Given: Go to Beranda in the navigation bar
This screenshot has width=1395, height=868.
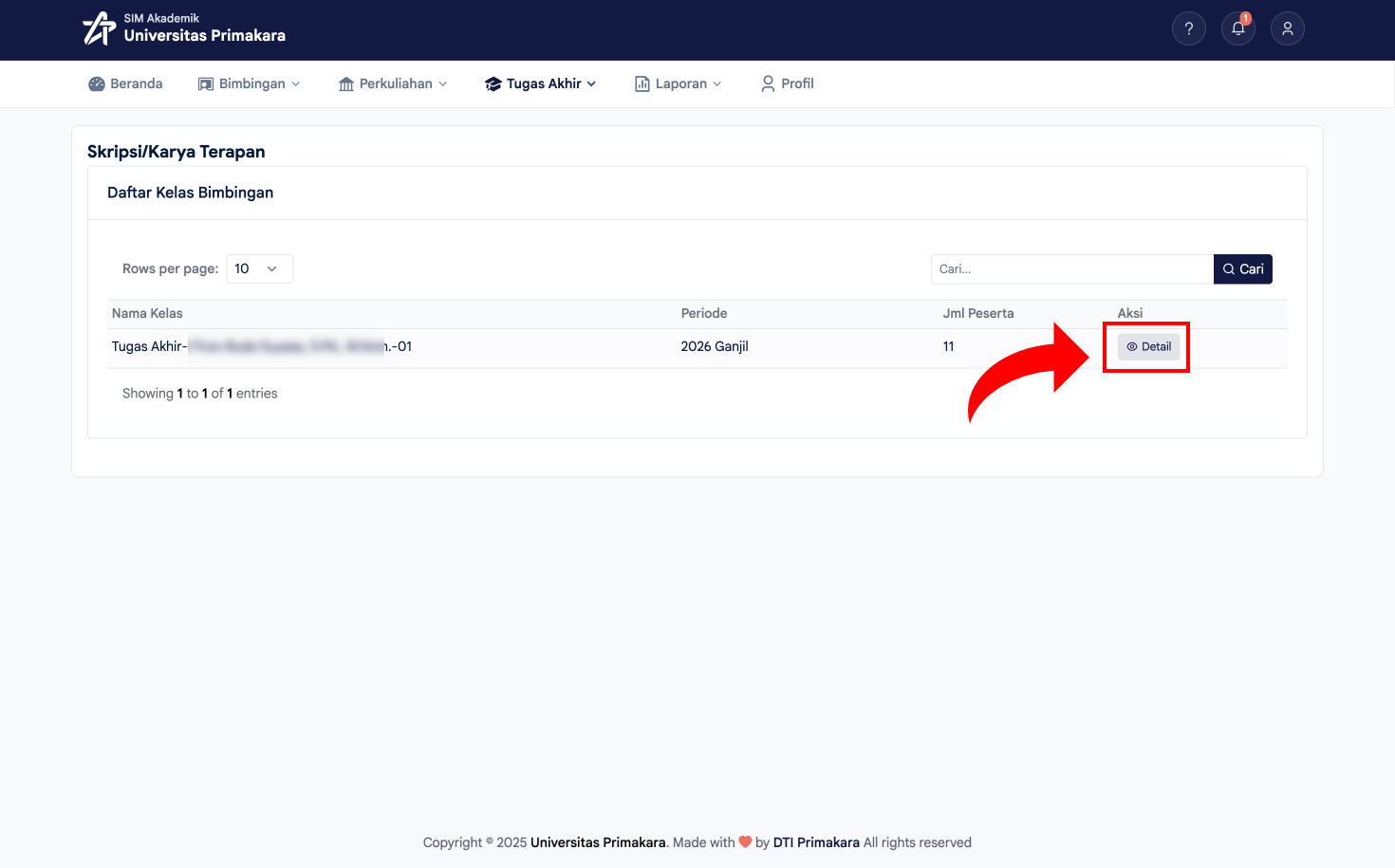Looking at the screenshot, I should click(x=125, y=83).
